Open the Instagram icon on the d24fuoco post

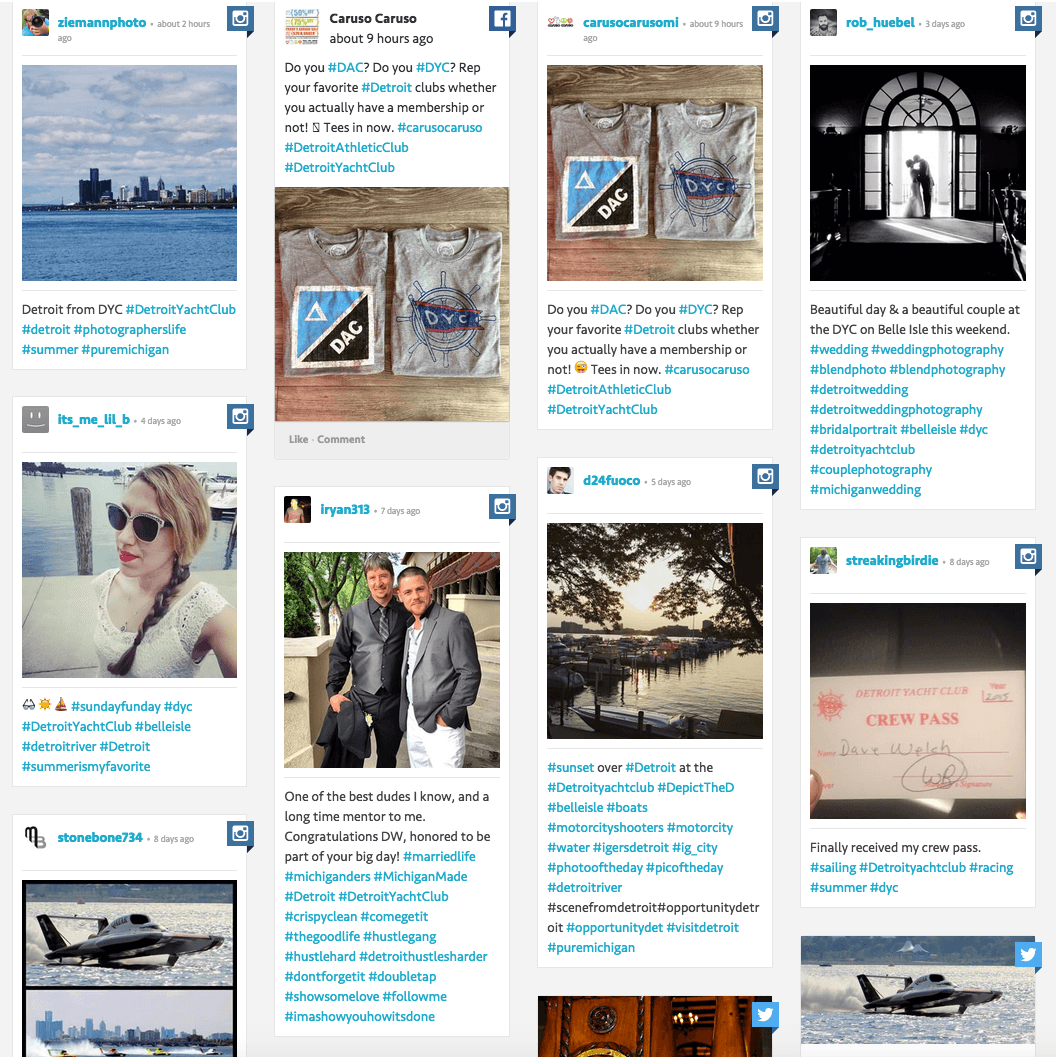[x=765, y=477]
